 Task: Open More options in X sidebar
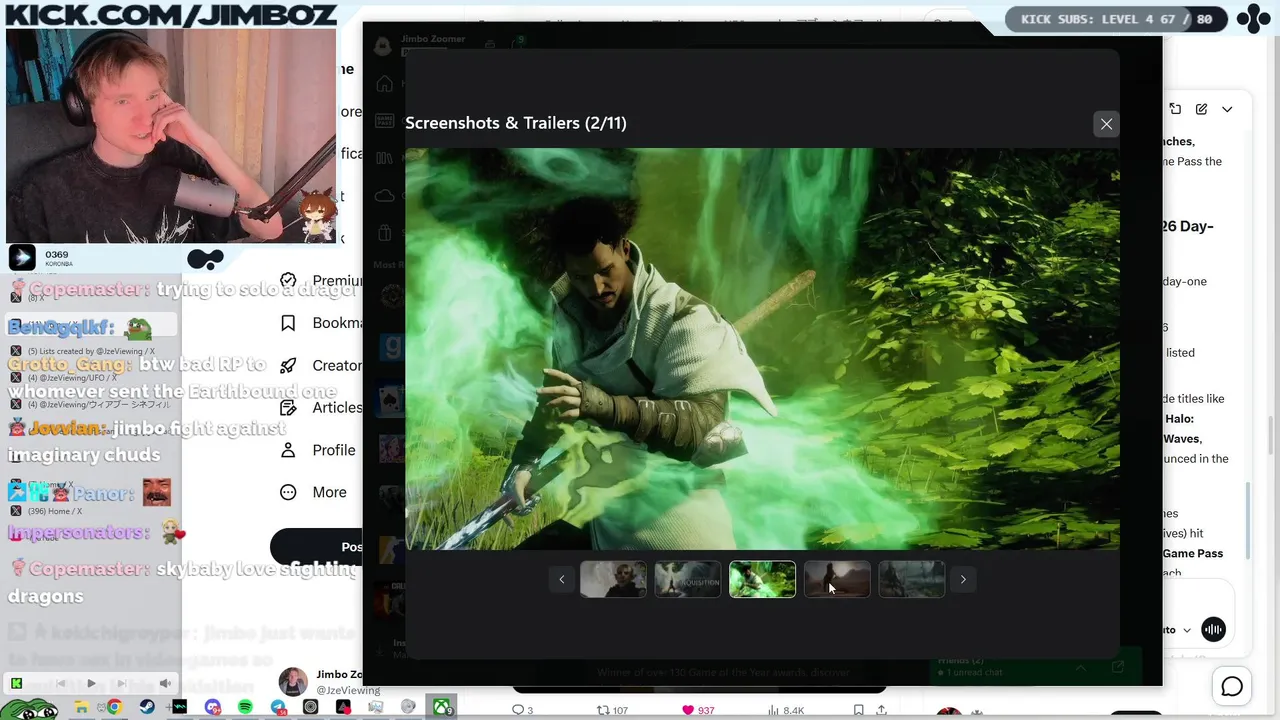coord(314,492)
